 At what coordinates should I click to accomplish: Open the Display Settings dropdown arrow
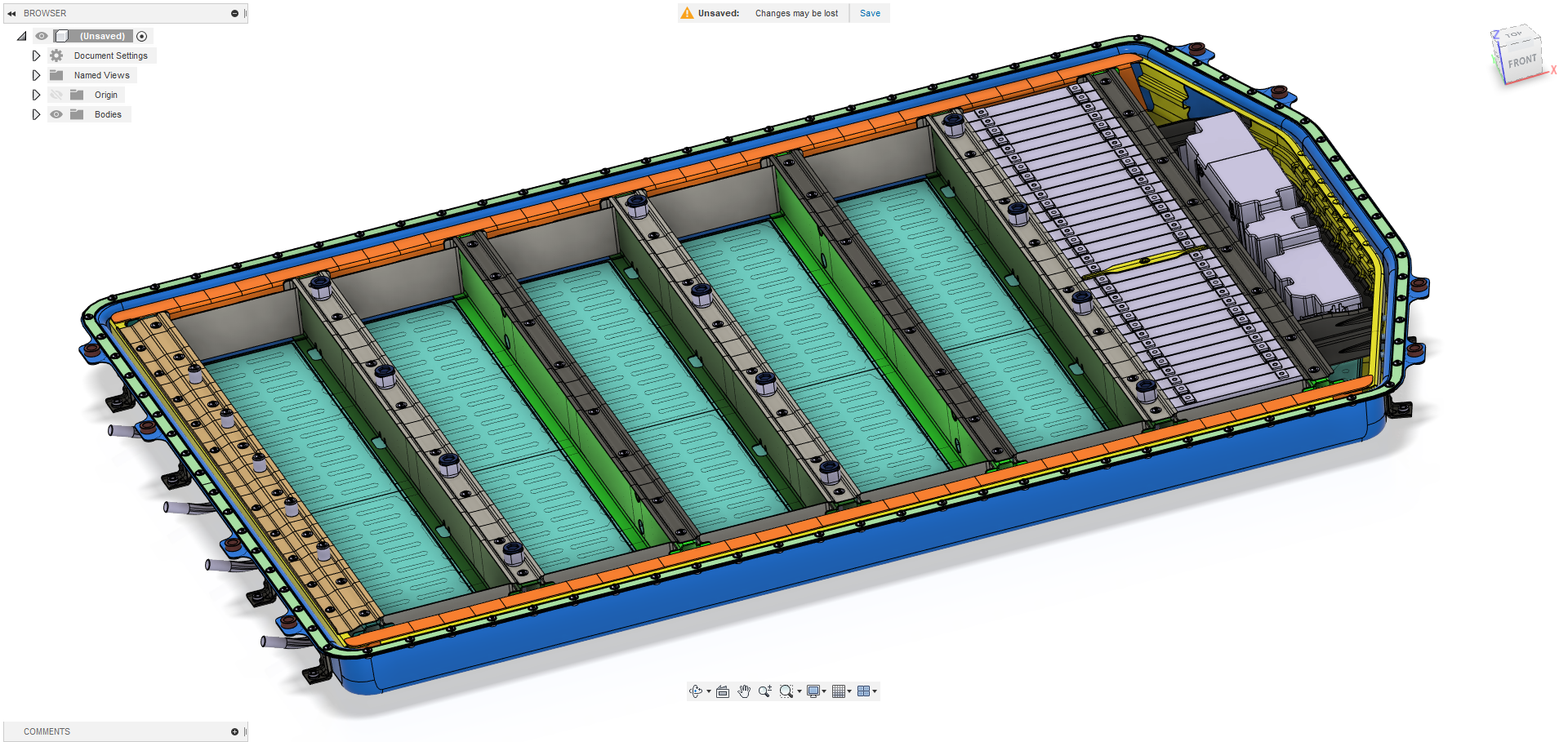824,691
